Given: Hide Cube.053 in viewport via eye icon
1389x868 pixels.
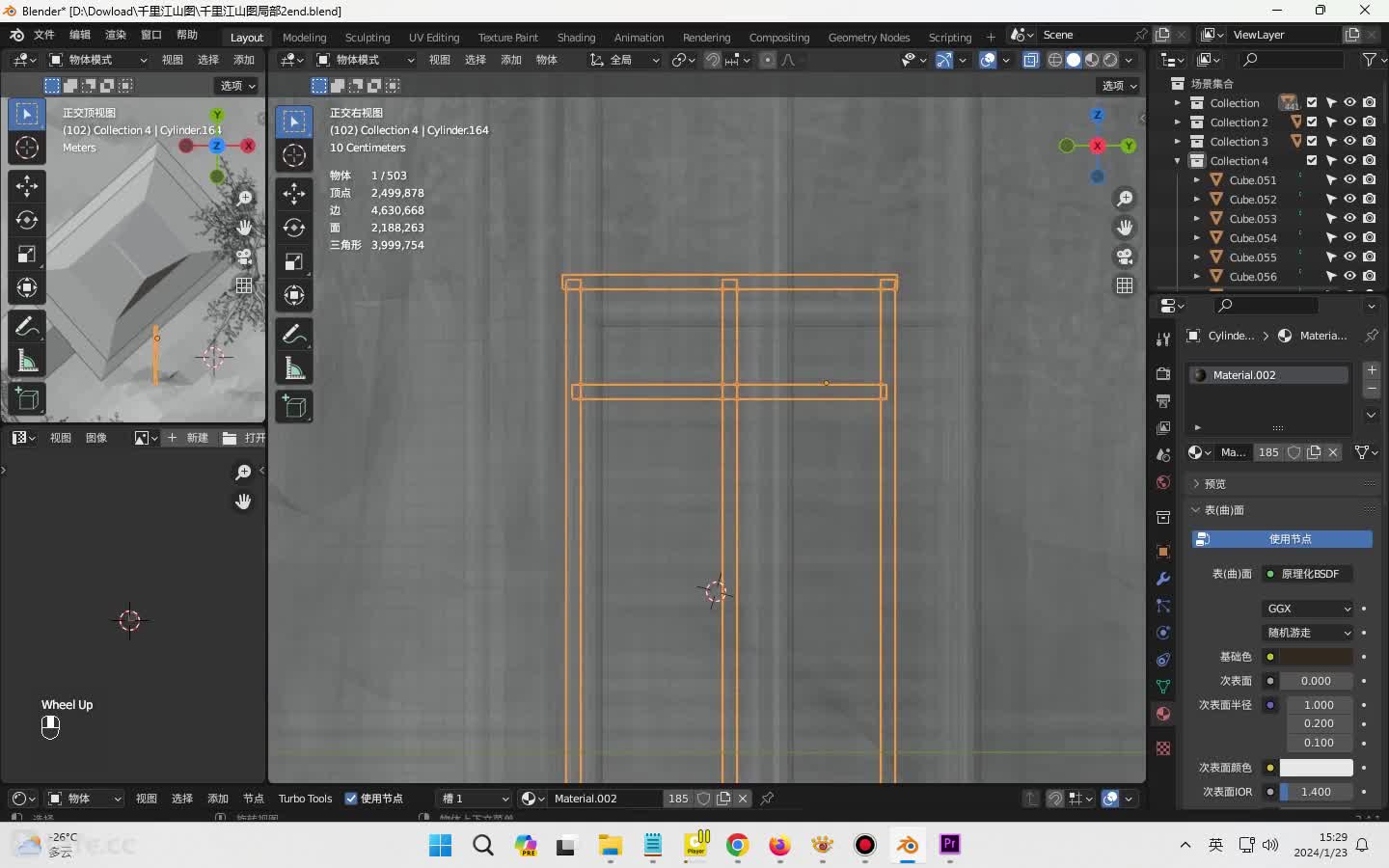Looking at the screenshot, I should point(1350,219).
